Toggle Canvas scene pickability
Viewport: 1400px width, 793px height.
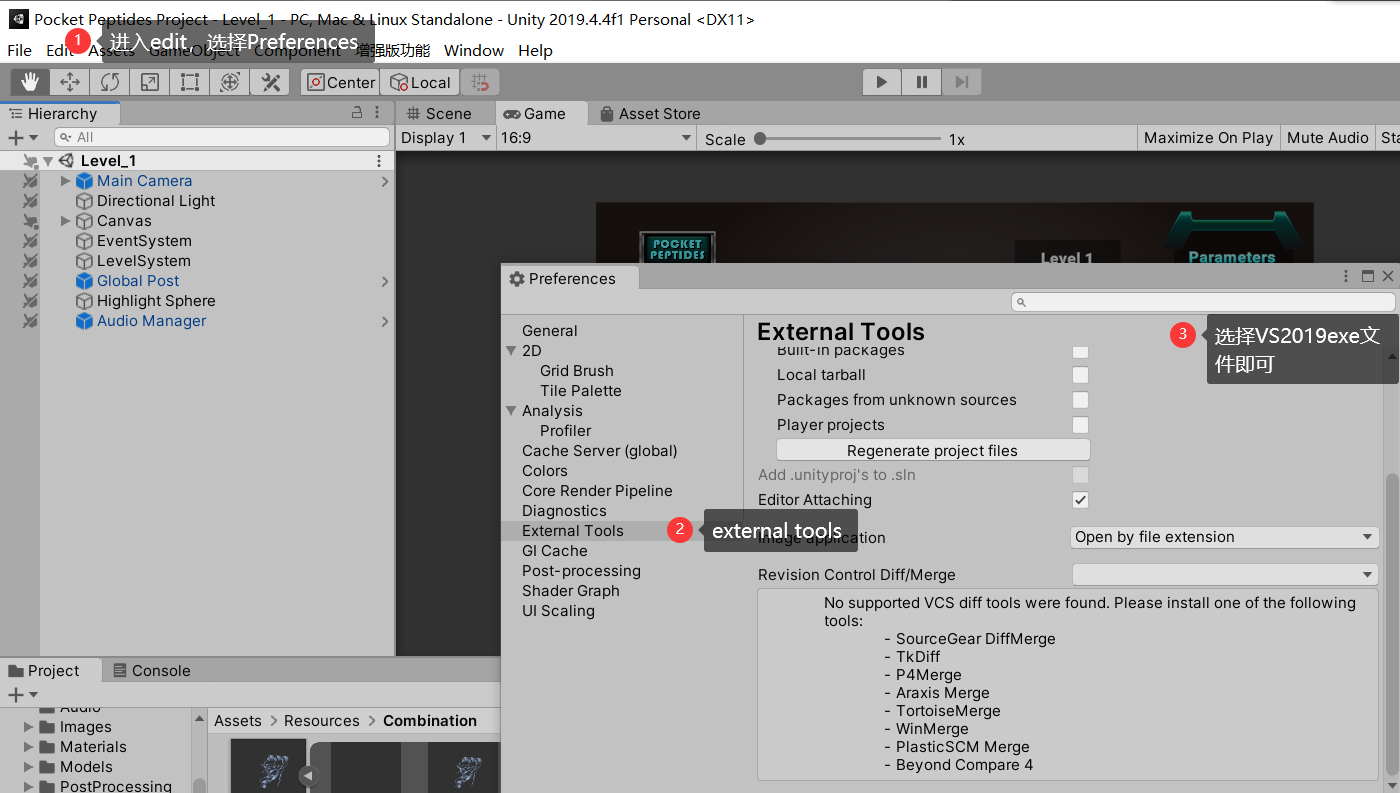click(30, 221)
